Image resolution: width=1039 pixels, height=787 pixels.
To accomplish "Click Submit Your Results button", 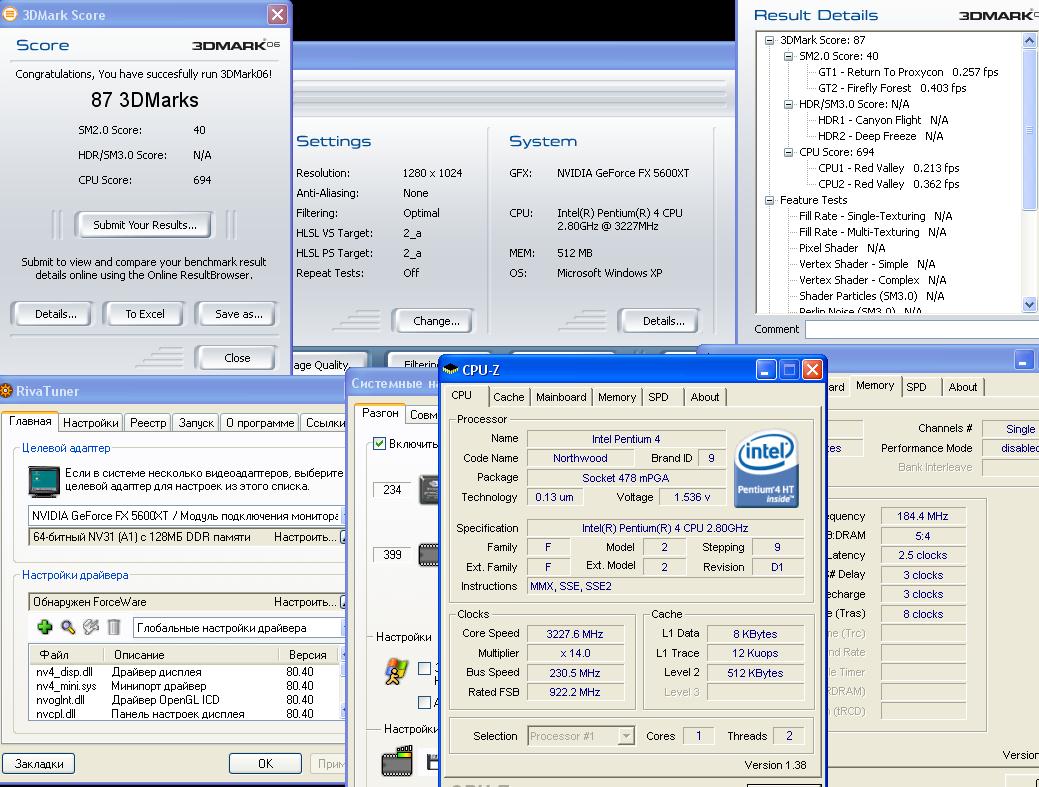I will click(144, 225).
